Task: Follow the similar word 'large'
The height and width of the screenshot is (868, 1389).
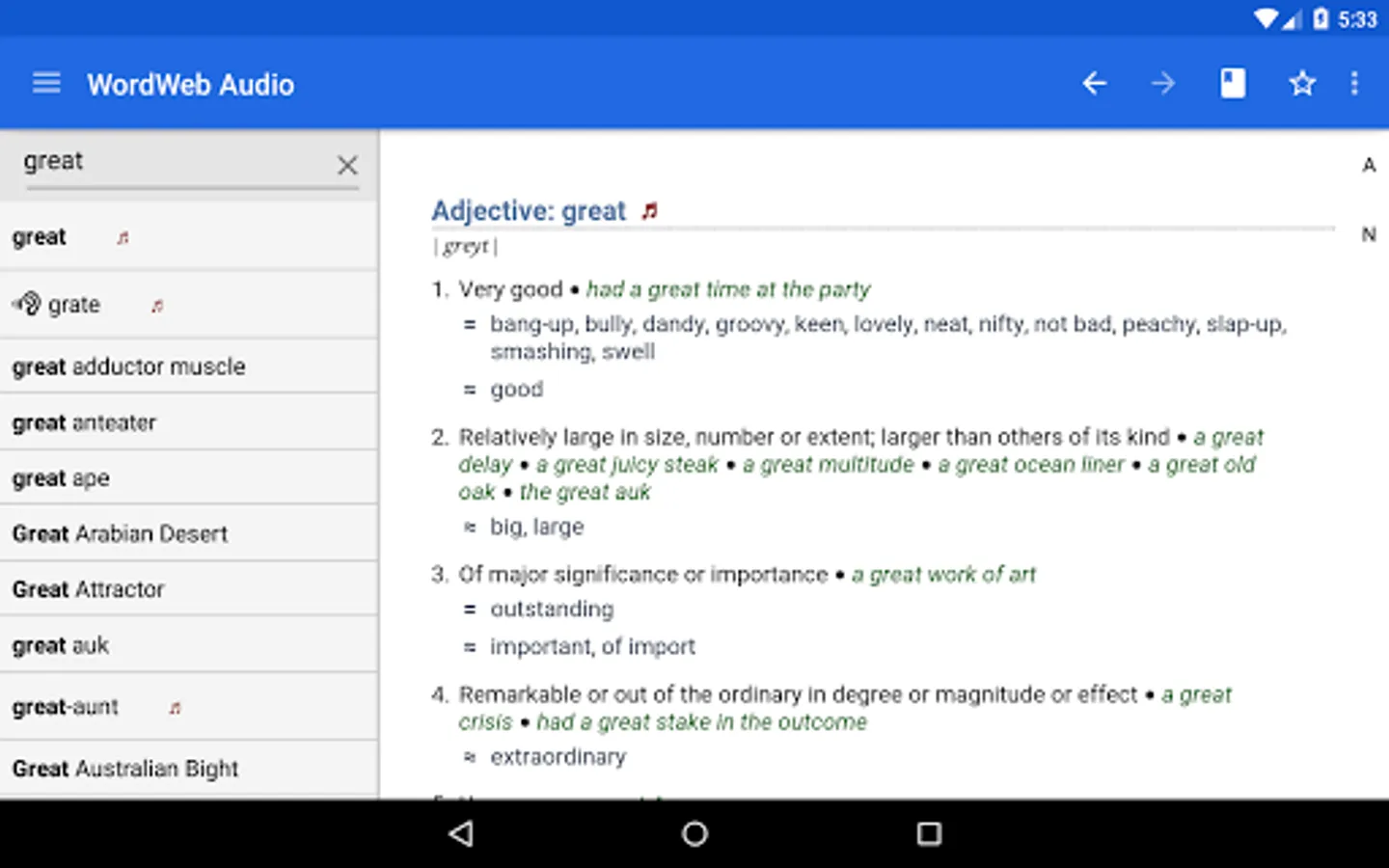Action: coord(558,528)
